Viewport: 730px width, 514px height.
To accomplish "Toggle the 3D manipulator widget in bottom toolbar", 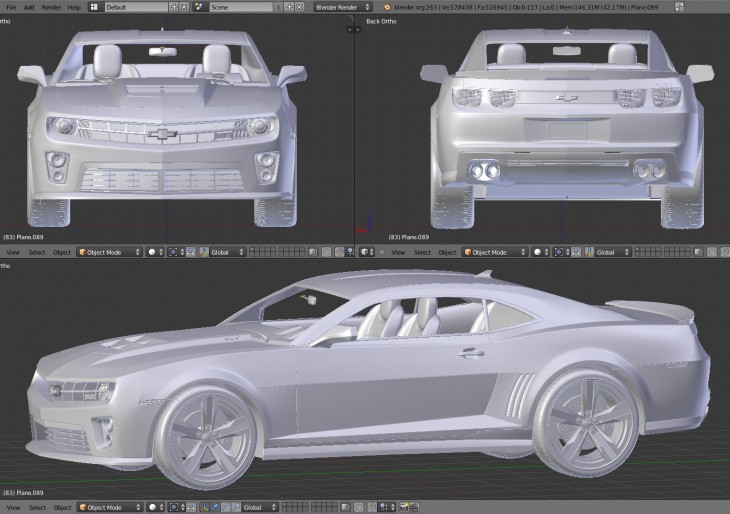I will pyautogui.click(x=204, y=507).
